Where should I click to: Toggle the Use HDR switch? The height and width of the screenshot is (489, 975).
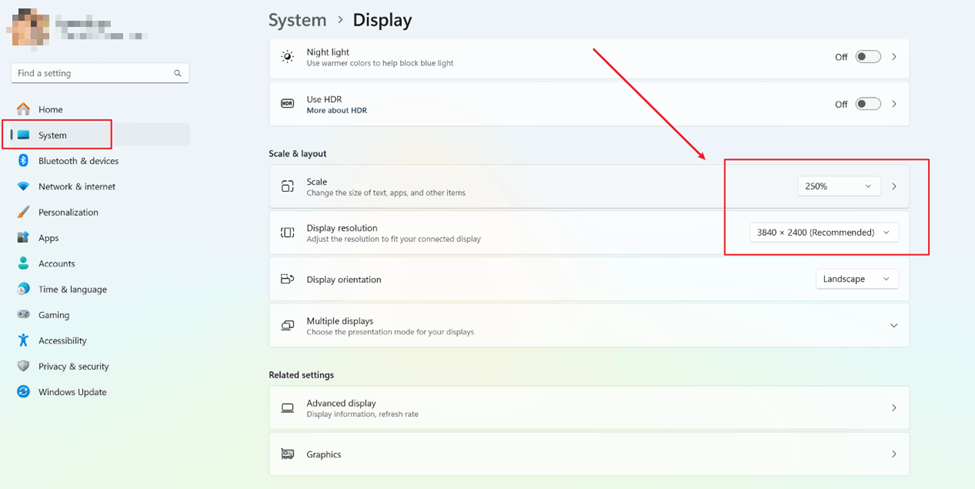[868, 104]
